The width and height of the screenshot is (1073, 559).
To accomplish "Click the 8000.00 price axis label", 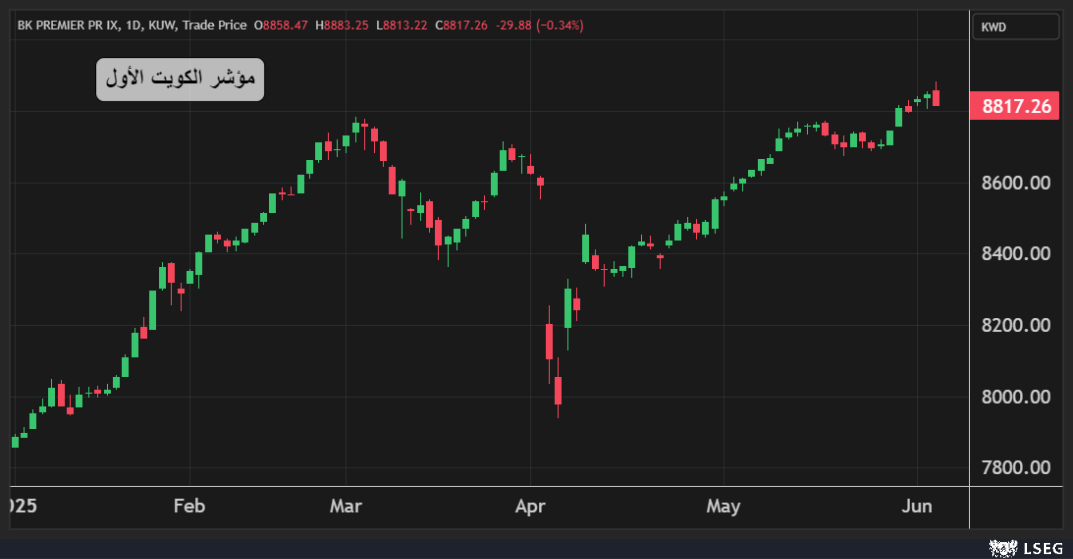I will [x=1015, y=397].
